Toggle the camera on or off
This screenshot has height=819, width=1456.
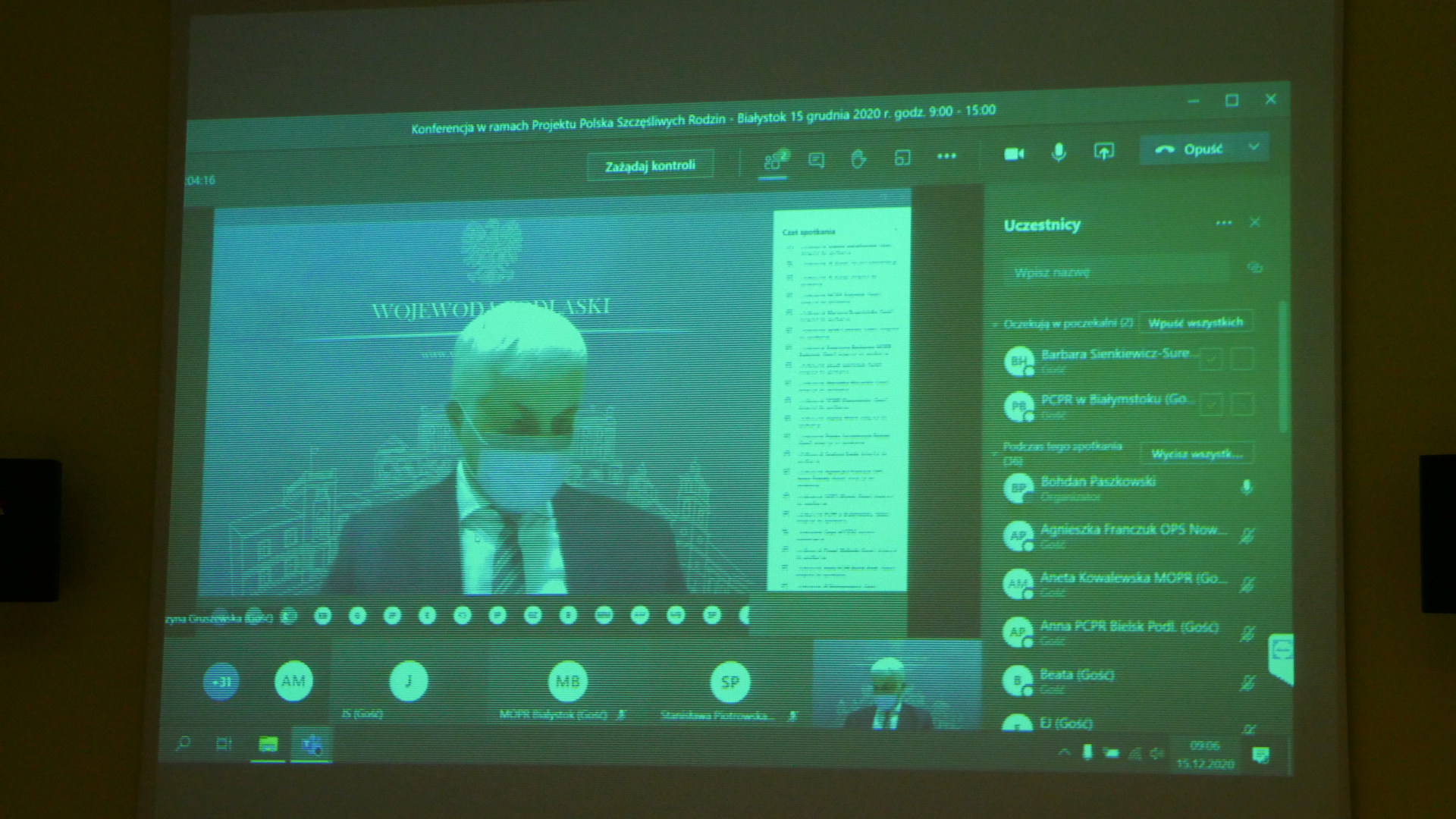(1014, 154)
